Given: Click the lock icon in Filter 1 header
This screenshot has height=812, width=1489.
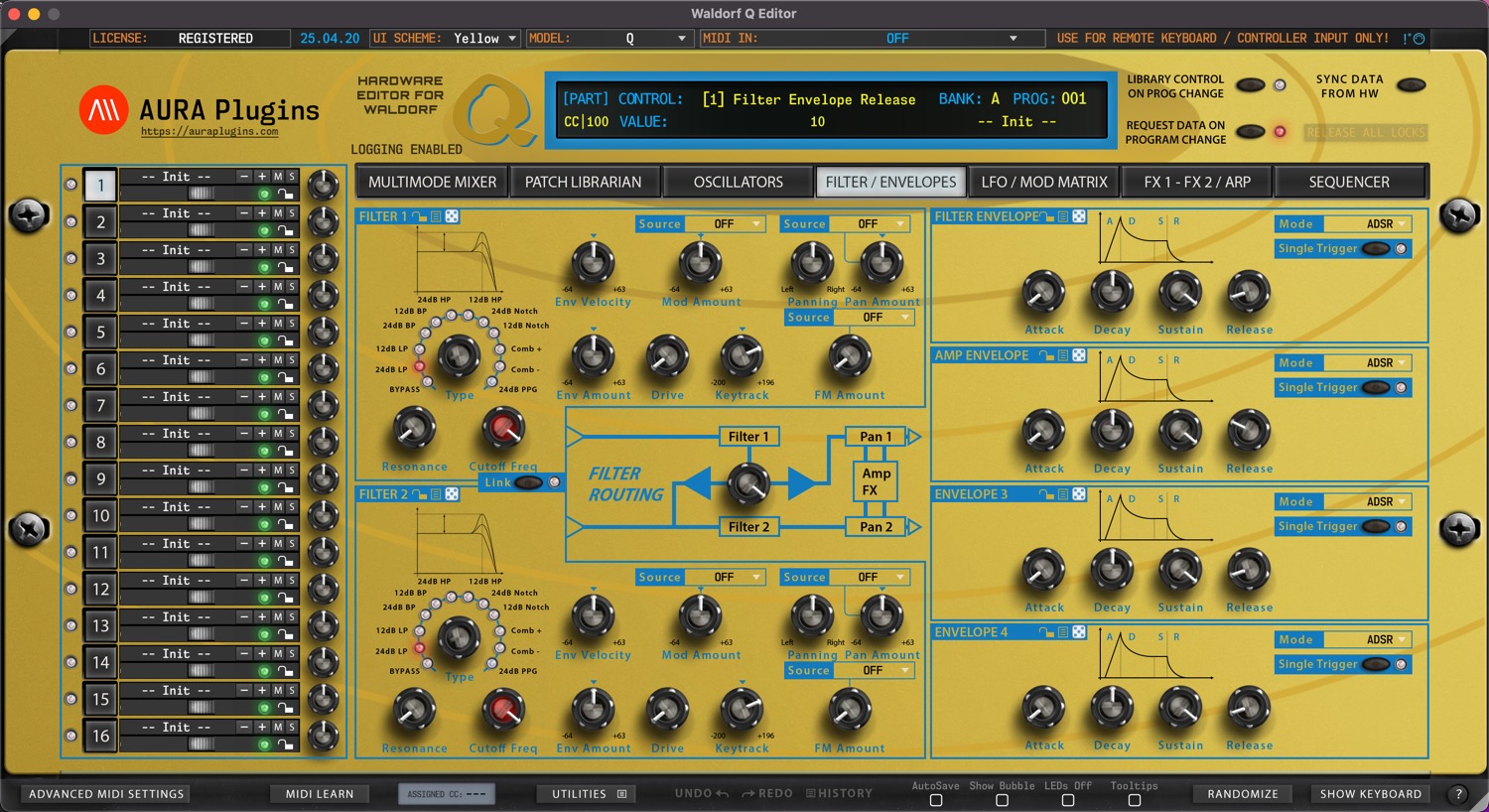Looking at the screenshot, I should pos(420,216).
